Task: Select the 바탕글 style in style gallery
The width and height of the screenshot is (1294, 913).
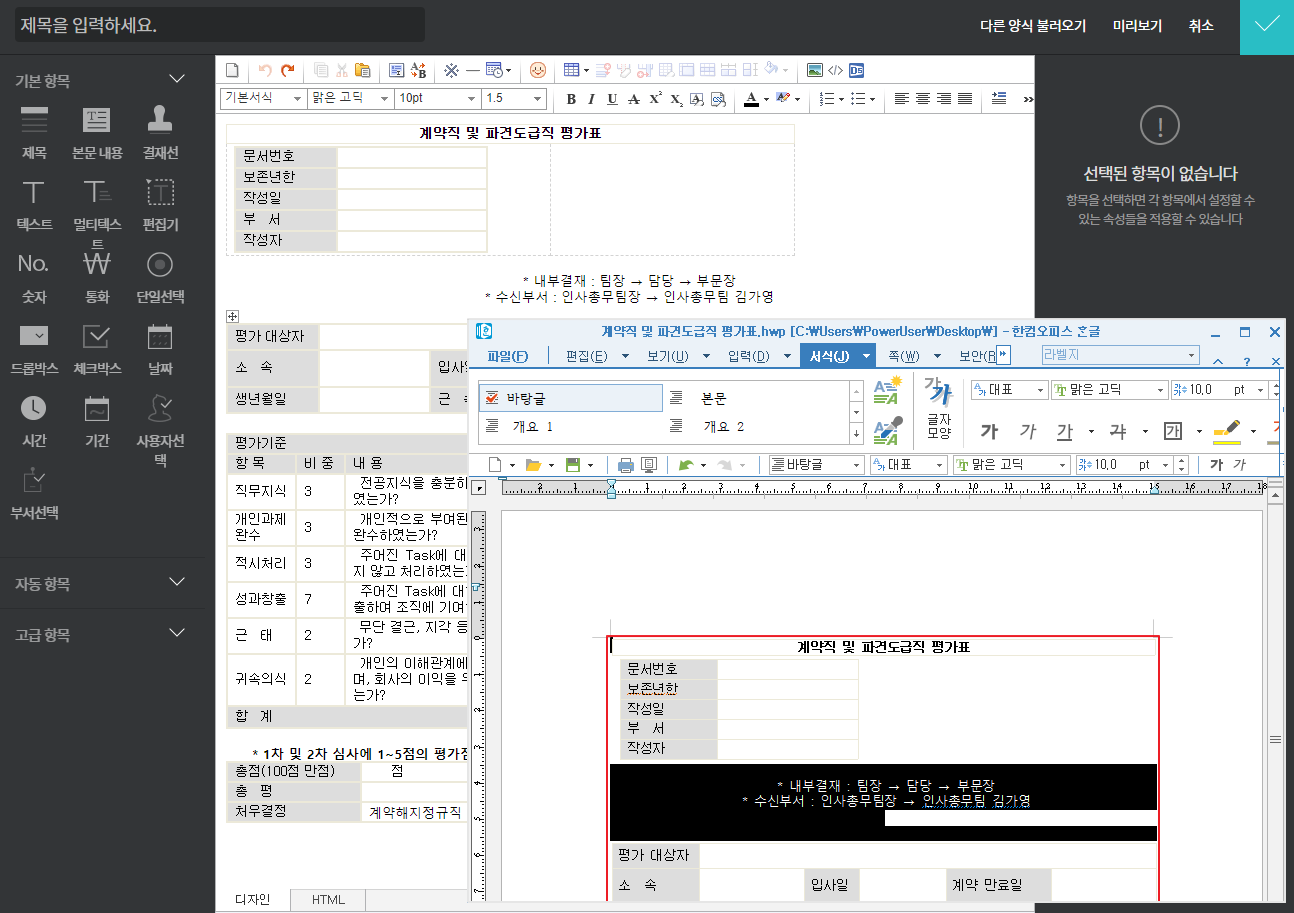Action: [x=570, y=398]
